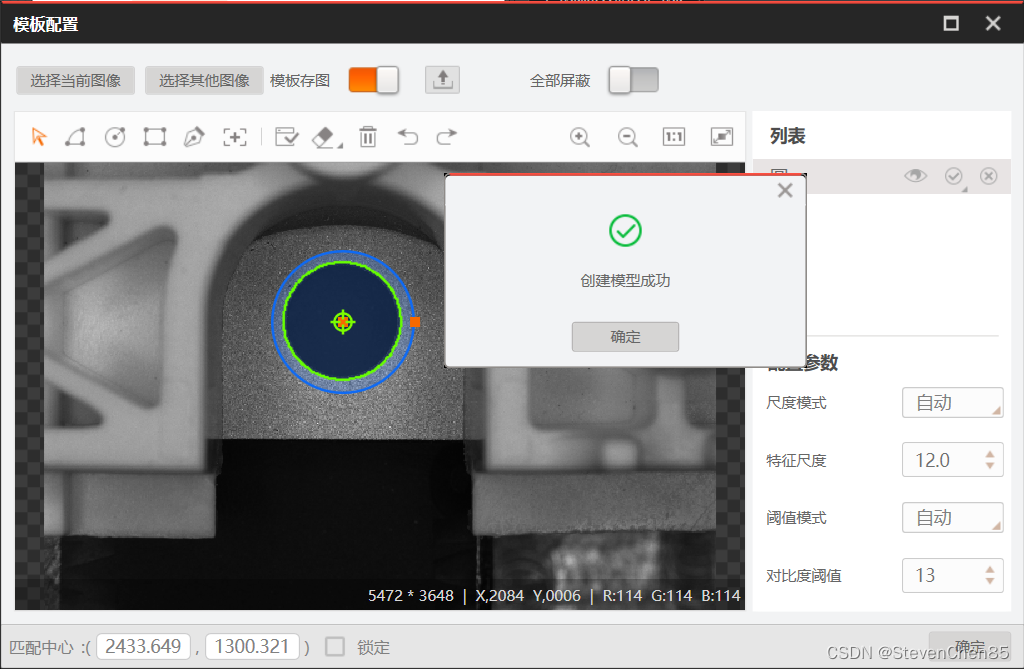Click the undo icon
The image size is (1024, 669).
click(409, 137)
